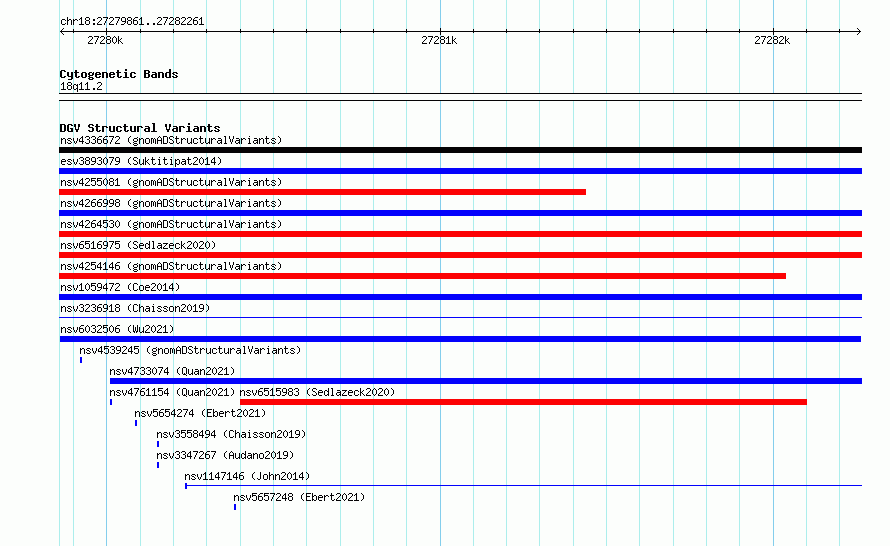Click the red nsv4254146 variant bar
Viewport: 890px width, 546px height.
click(422, 276)
